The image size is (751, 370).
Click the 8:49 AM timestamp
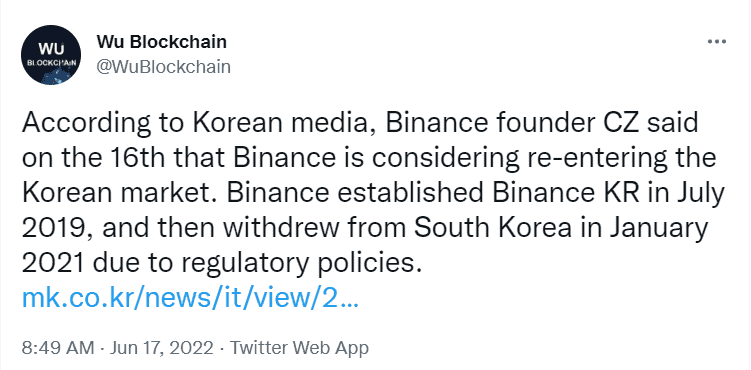pos(57,348)
